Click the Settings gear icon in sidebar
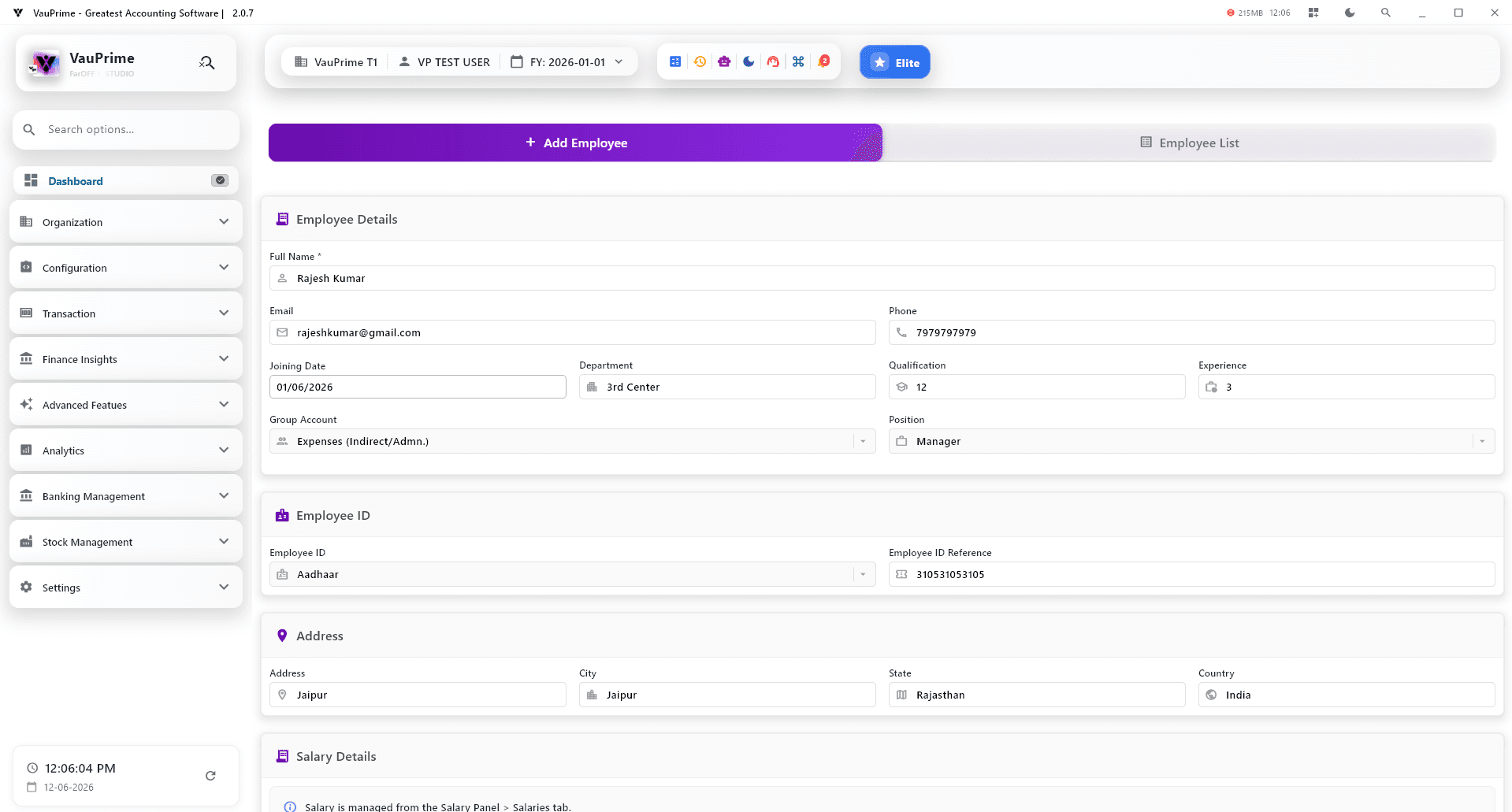 (26, 587)
